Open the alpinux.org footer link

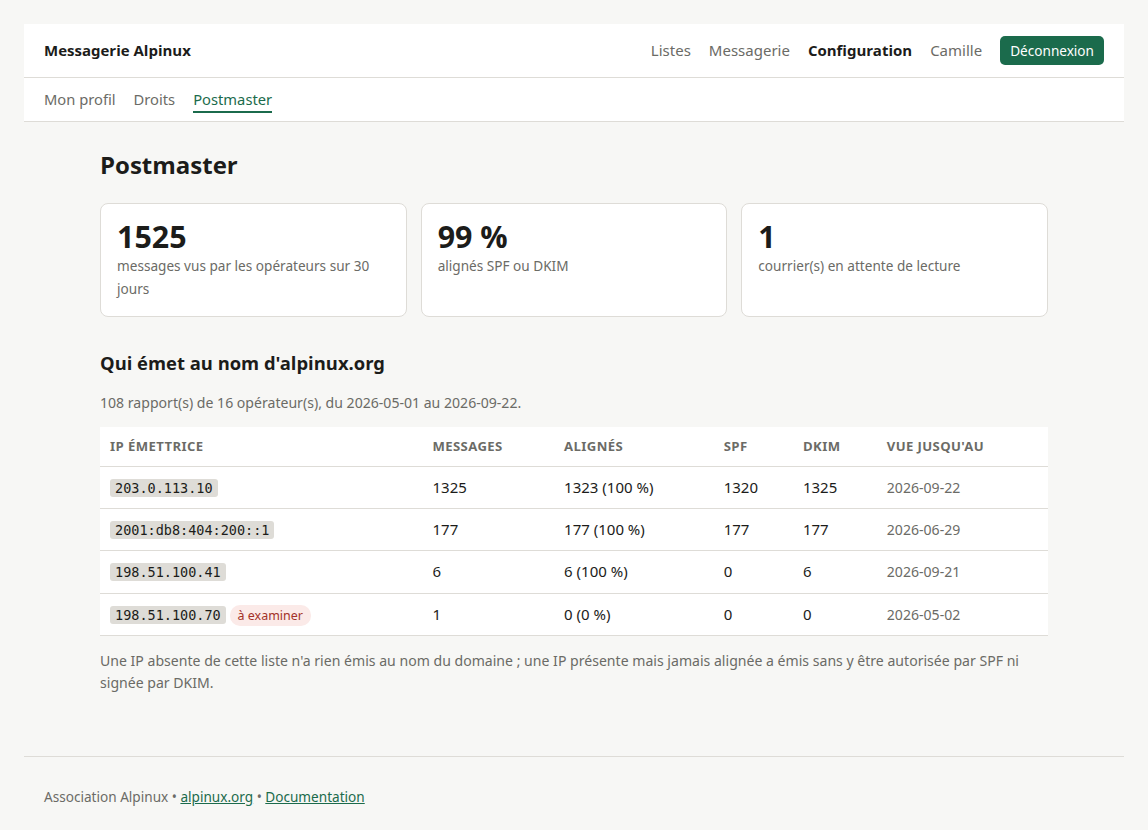coord(216,797)
